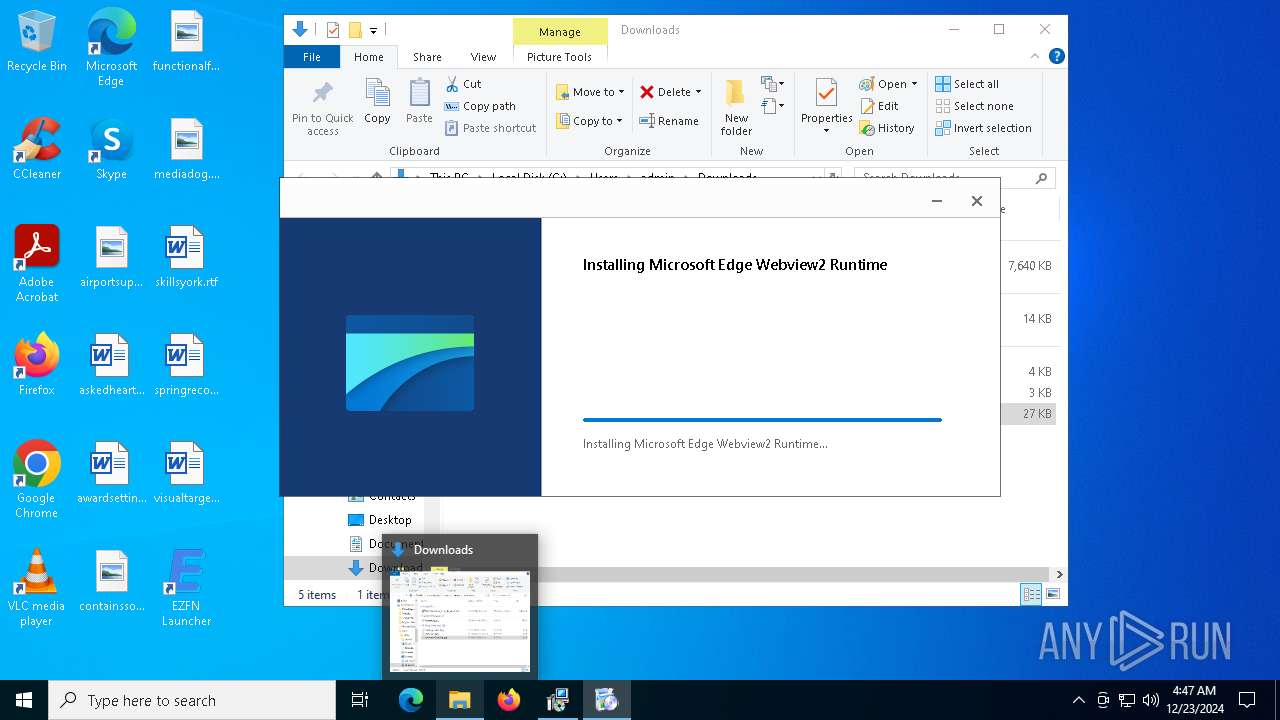
Task: Open file History from the ribbon
Action: click(x=887, y=128)
